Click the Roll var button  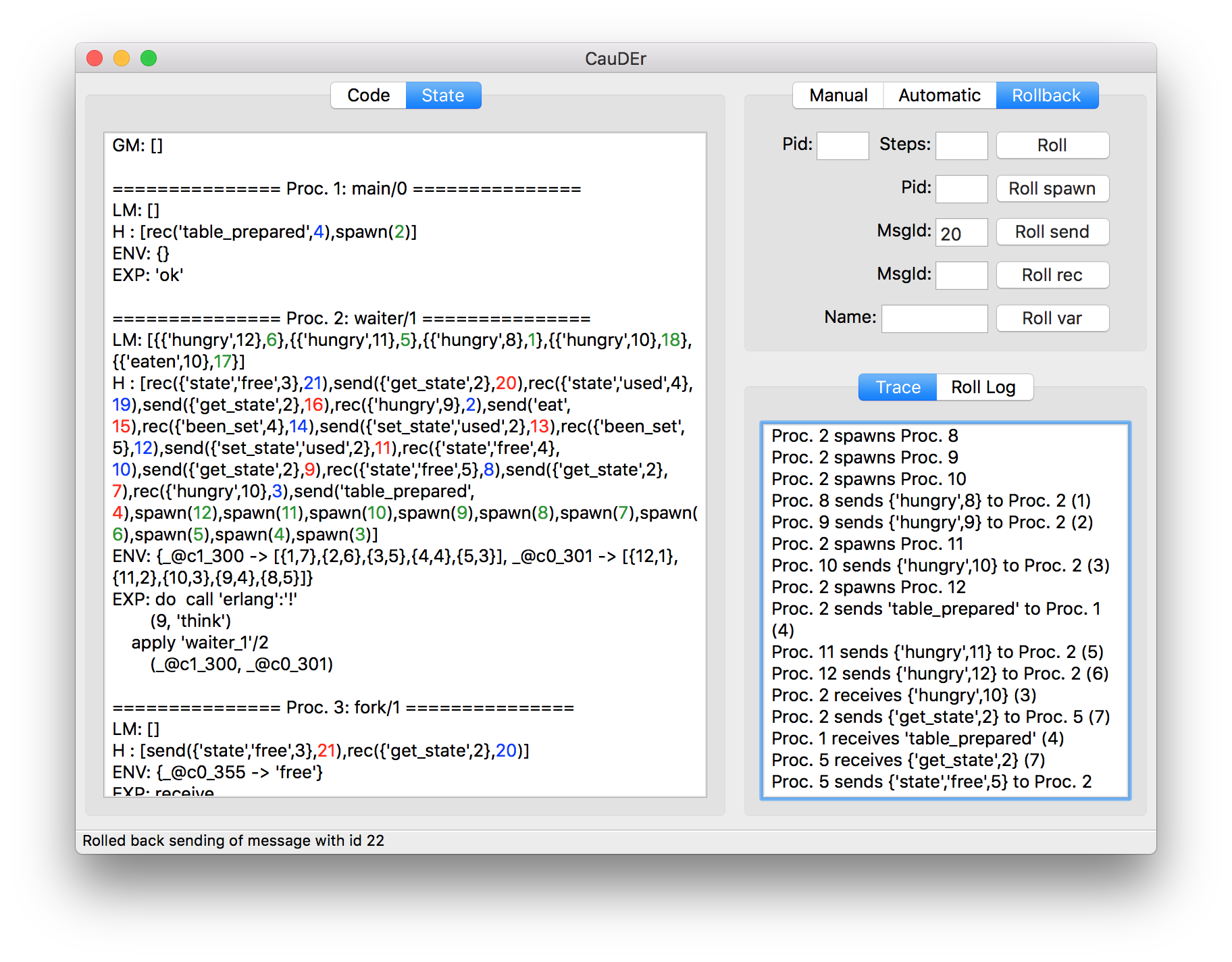[x=1052, y=318]
